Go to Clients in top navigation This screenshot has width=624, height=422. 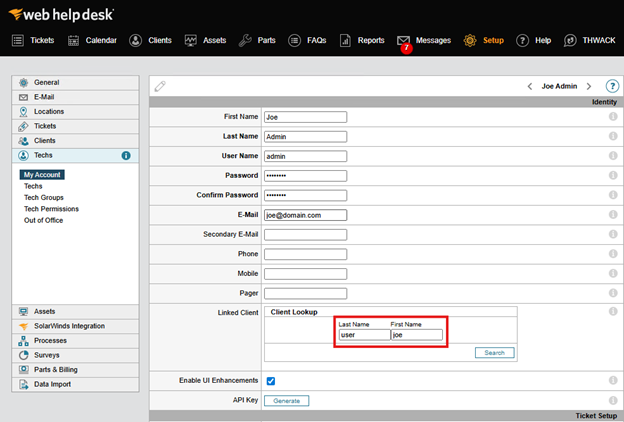tap(150, 41)
